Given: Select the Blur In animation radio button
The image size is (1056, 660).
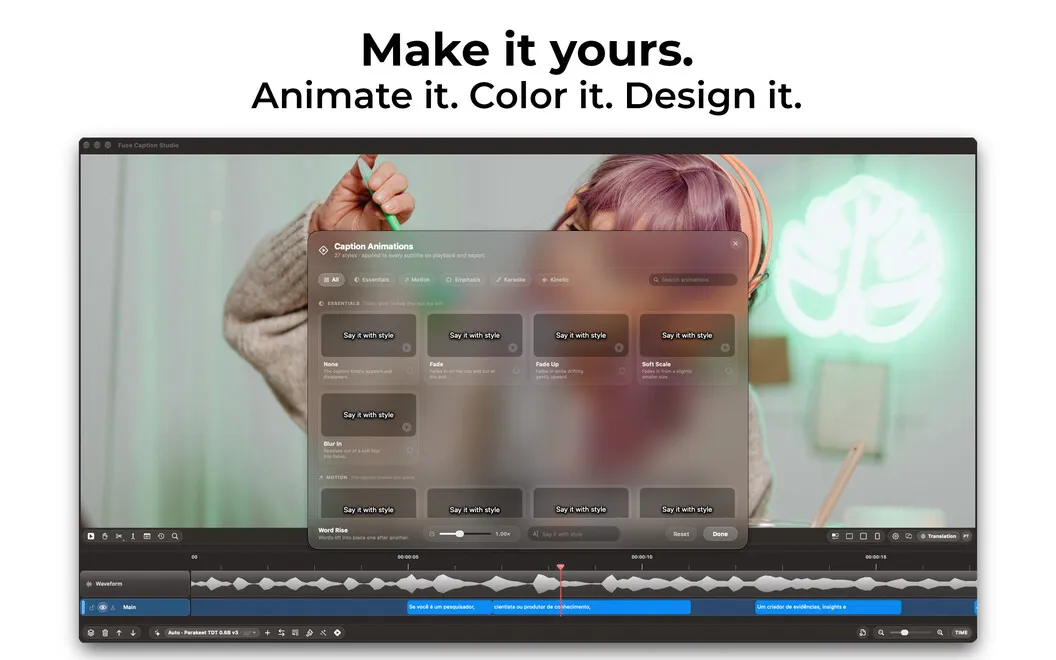Looking at the screenshot, I should 410,451.
